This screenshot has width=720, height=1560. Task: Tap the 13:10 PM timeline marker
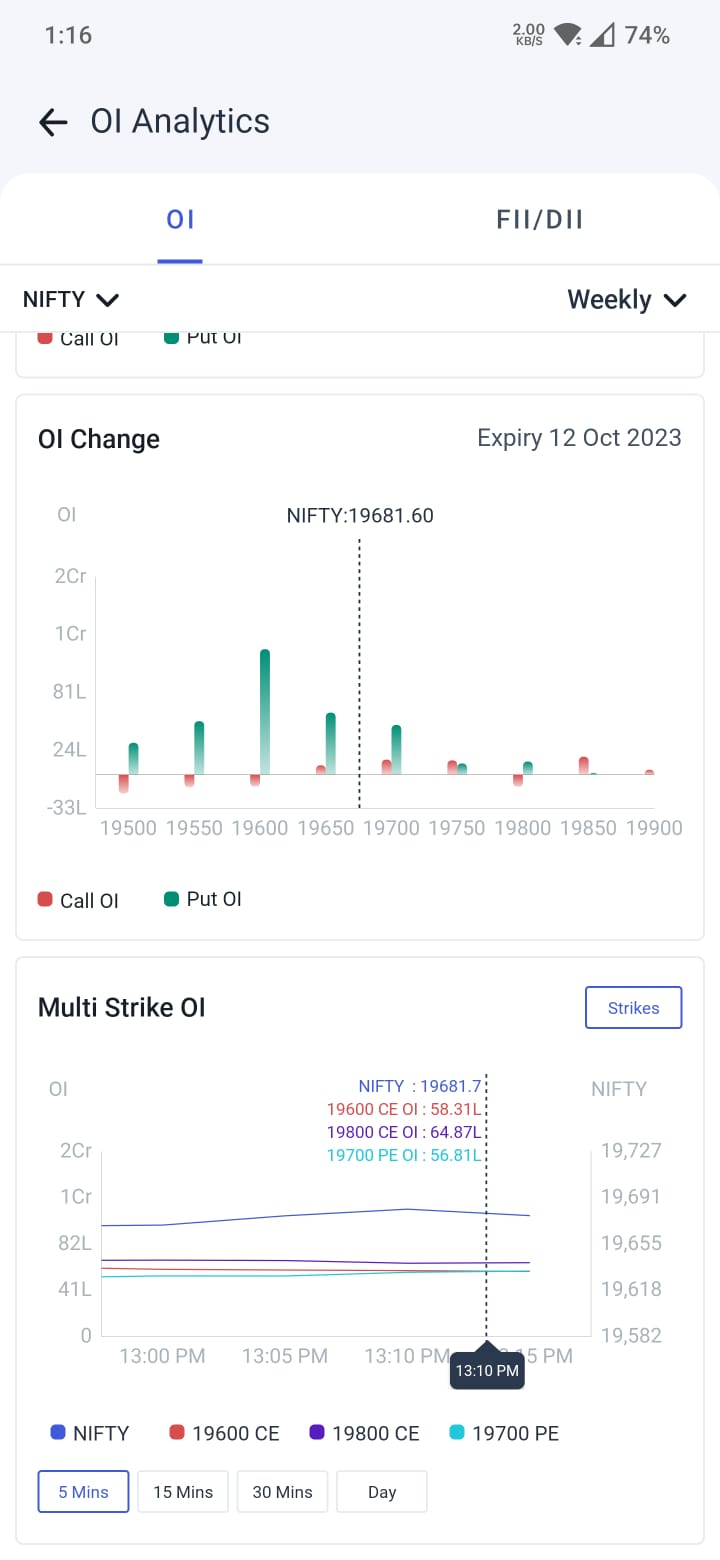(x=487, y=1370)
